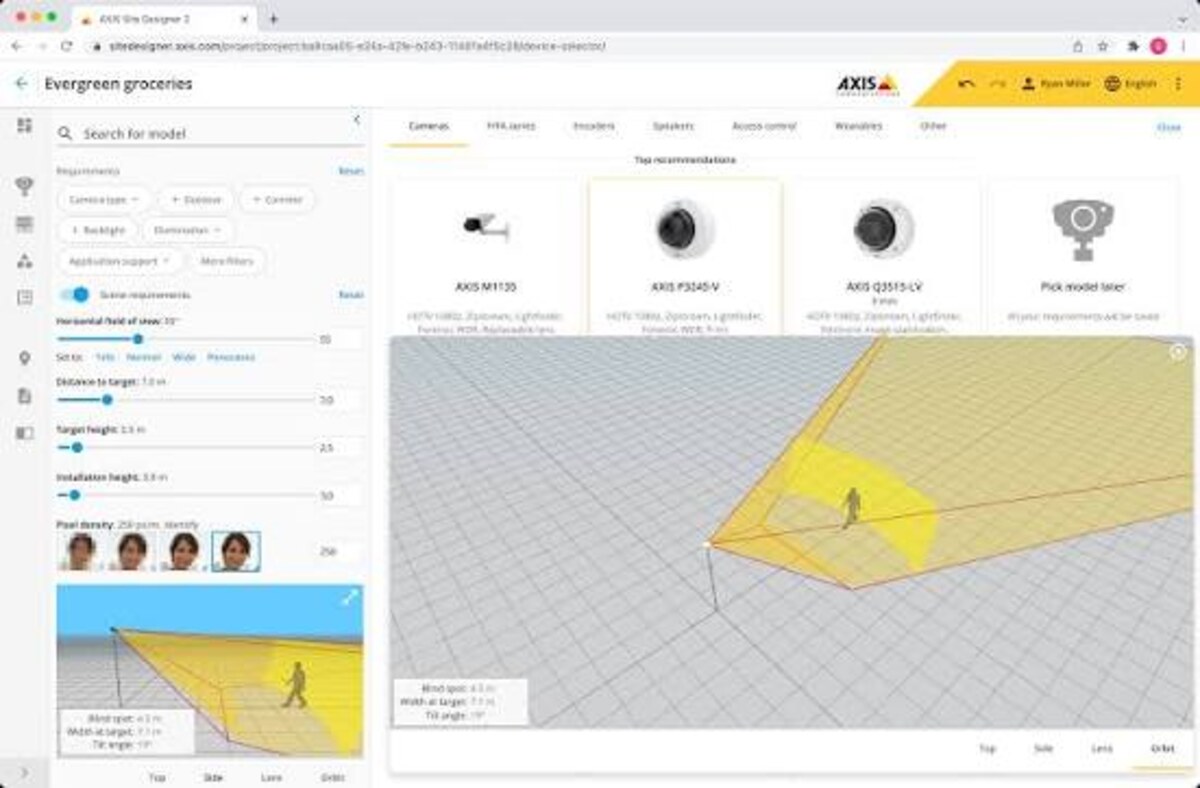
Task: Click the AXIS Q3515-LV dome camera image
Action: pos(883,228)
